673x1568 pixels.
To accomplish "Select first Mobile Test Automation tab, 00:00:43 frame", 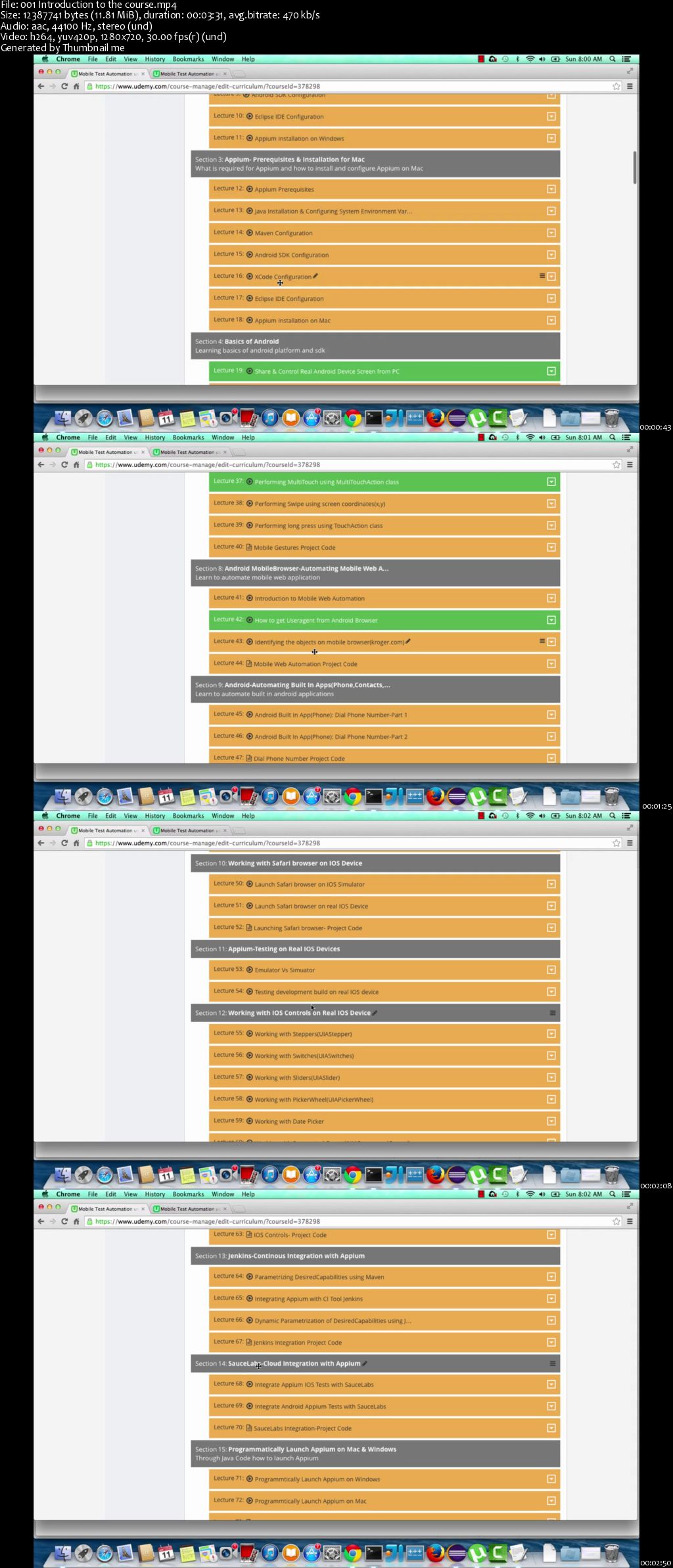I will (108, 74).
